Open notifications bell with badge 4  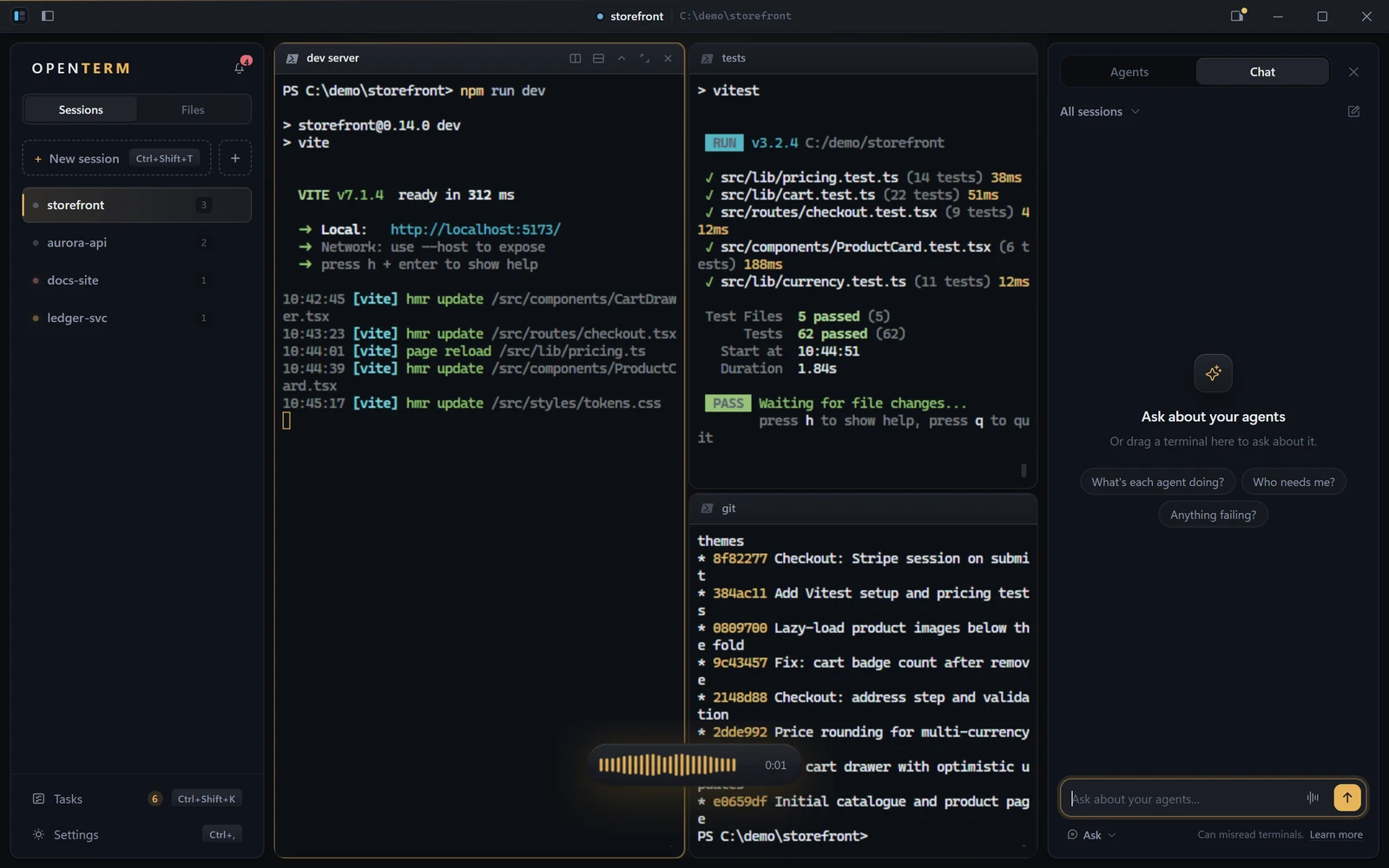coord(240,67)
